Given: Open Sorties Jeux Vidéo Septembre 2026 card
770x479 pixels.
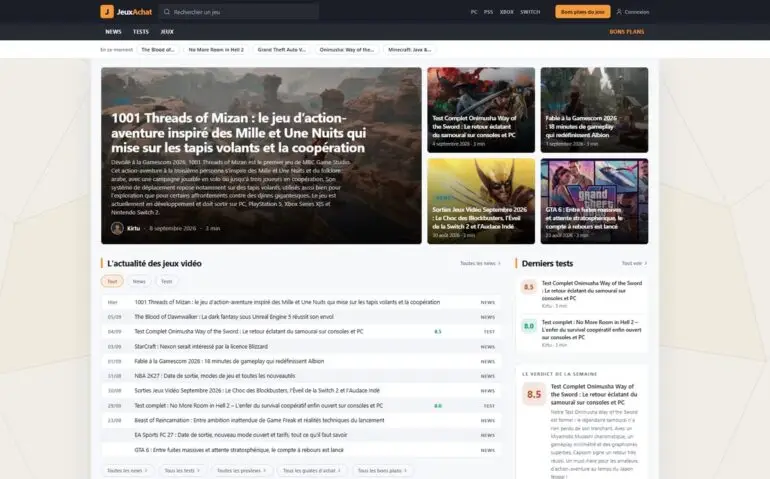Looking at the screenshot, I should point(481,201).
